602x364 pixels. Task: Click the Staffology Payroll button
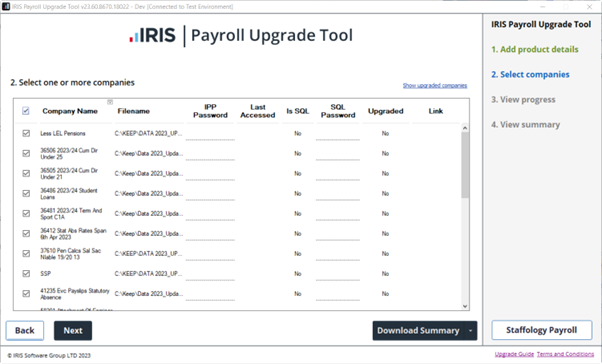pos(541,330)
